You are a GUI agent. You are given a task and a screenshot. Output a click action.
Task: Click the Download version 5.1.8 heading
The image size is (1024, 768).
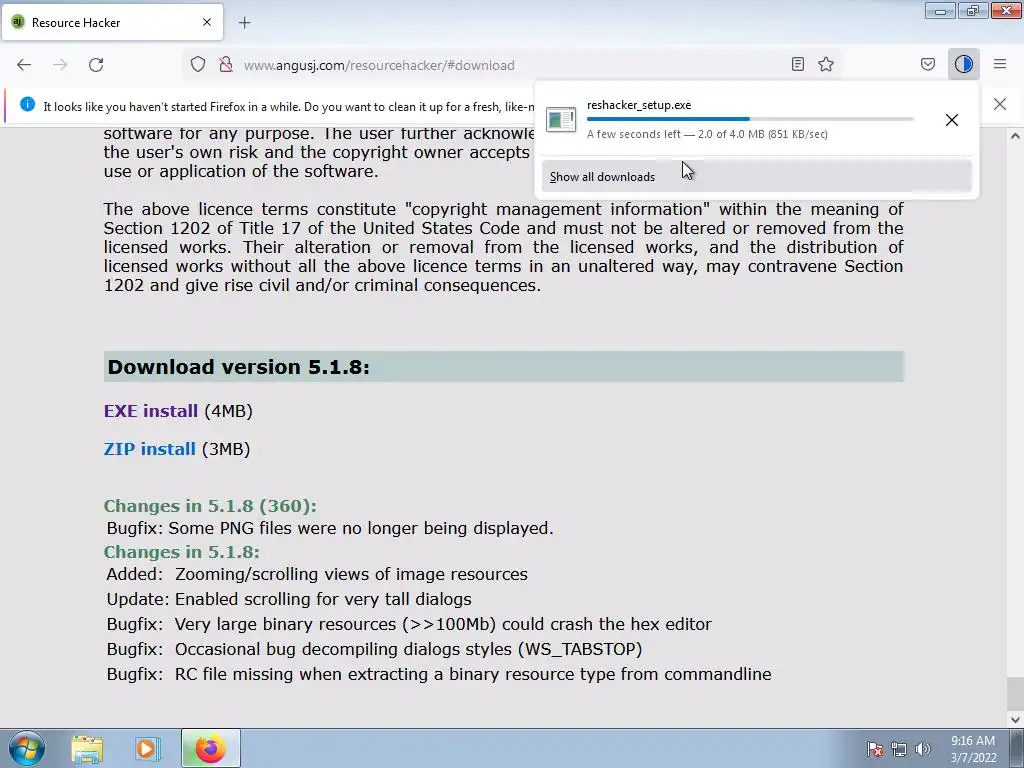click(x=504, y=367)
